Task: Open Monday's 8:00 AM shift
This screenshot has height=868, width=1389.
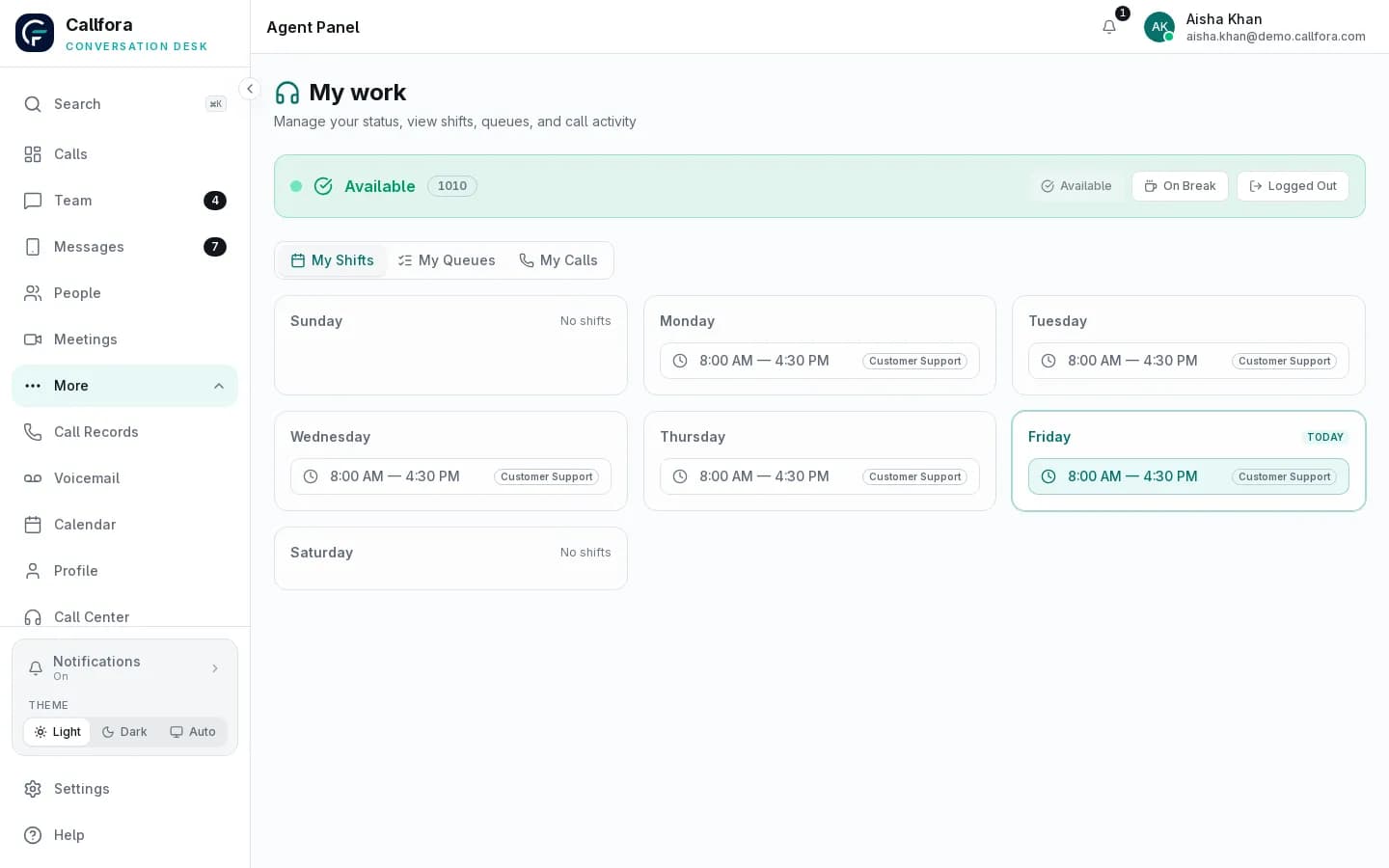Action: [820, 361]
